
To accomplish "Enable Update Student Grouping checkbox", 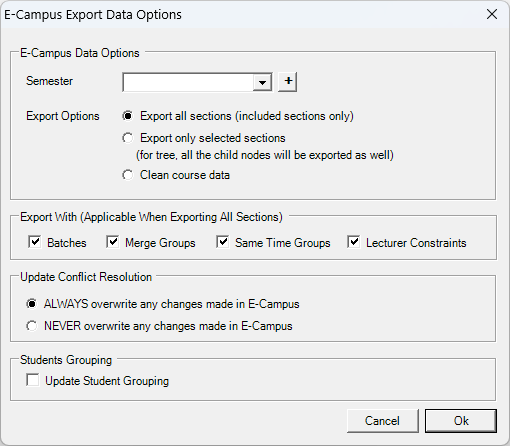I will 33,380.
